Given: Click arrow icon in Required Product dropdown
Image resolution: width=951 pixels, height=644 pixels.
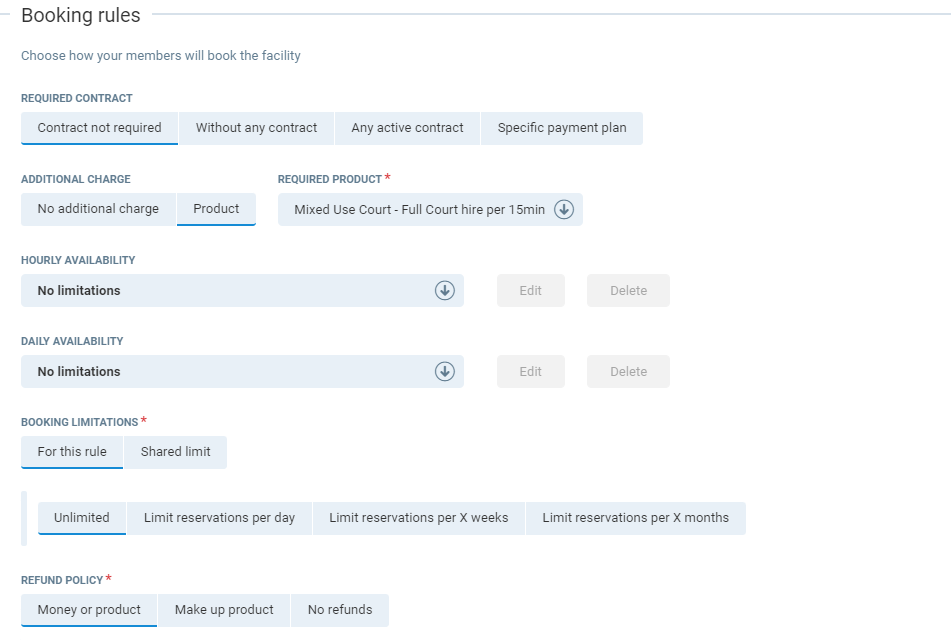Looking at the screenshot, I should coord(564,210).
